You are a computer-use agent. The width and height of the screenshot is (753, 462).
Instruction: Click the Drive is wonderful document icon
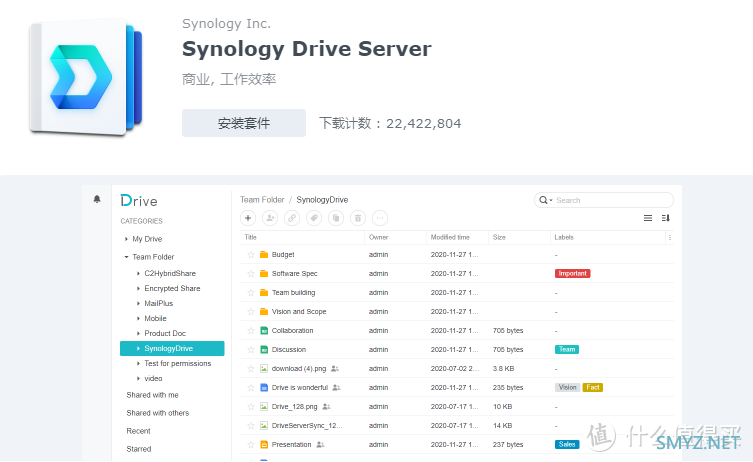pos(264,388)
